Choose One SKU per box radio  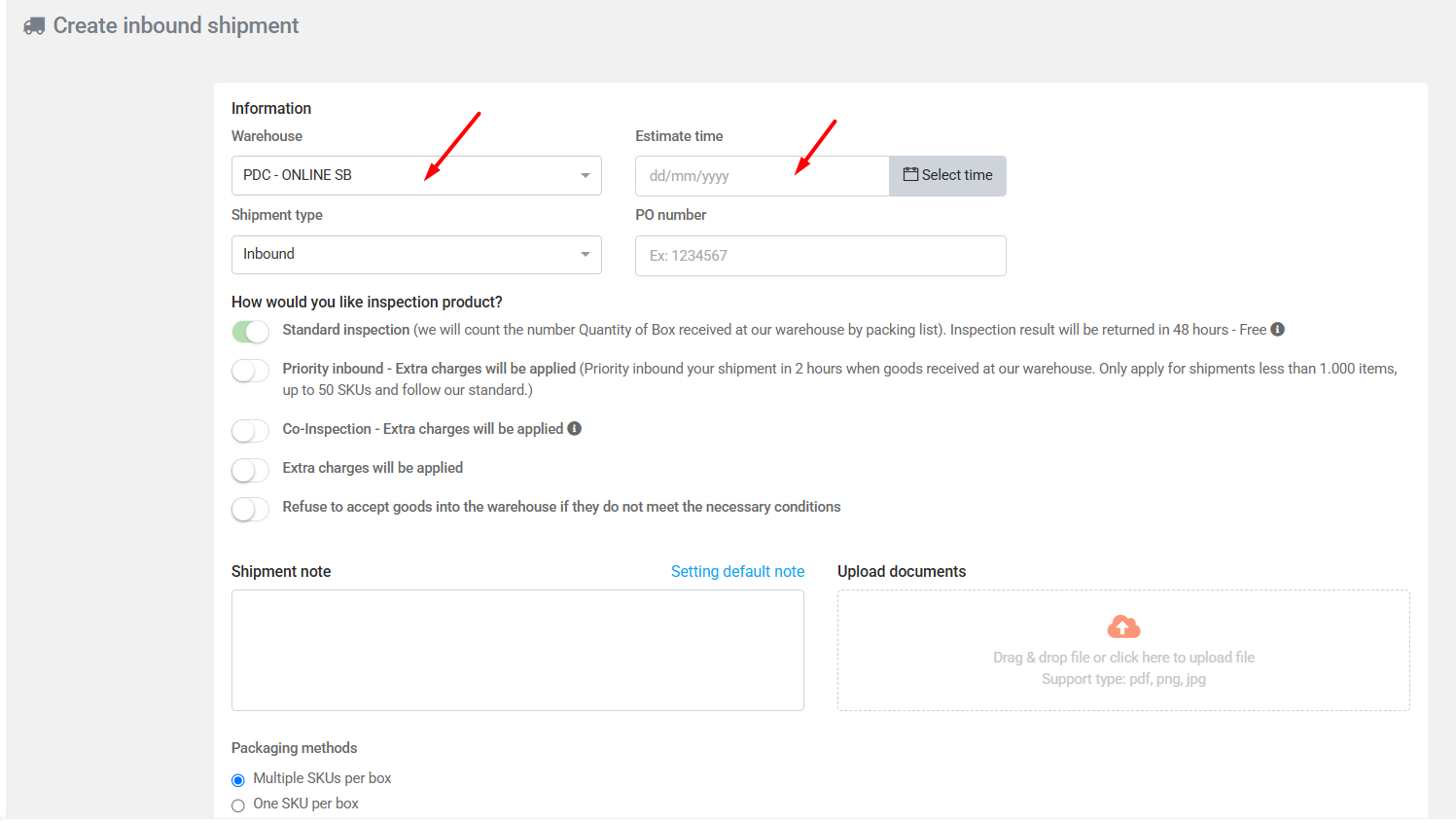(x=238, y=805)
